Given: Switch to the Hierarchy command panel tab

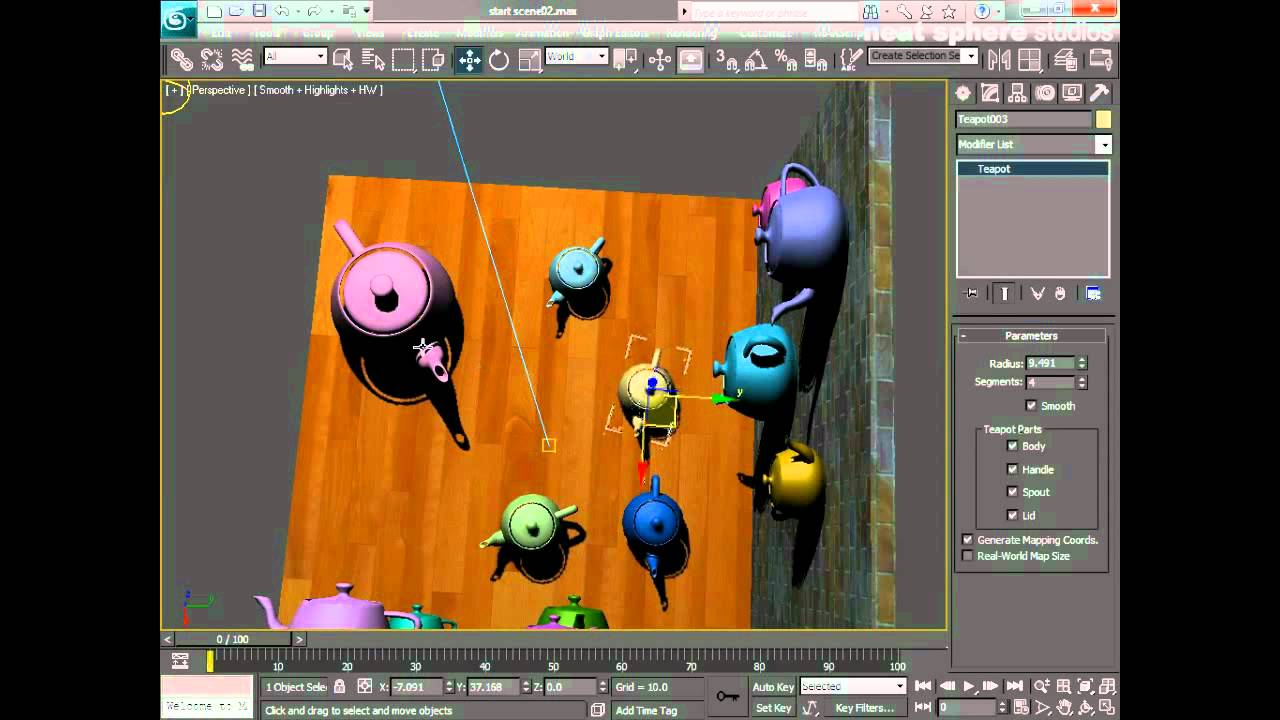Looking at the screenshot, I should pyautogui.click(x=1017, y=93).
